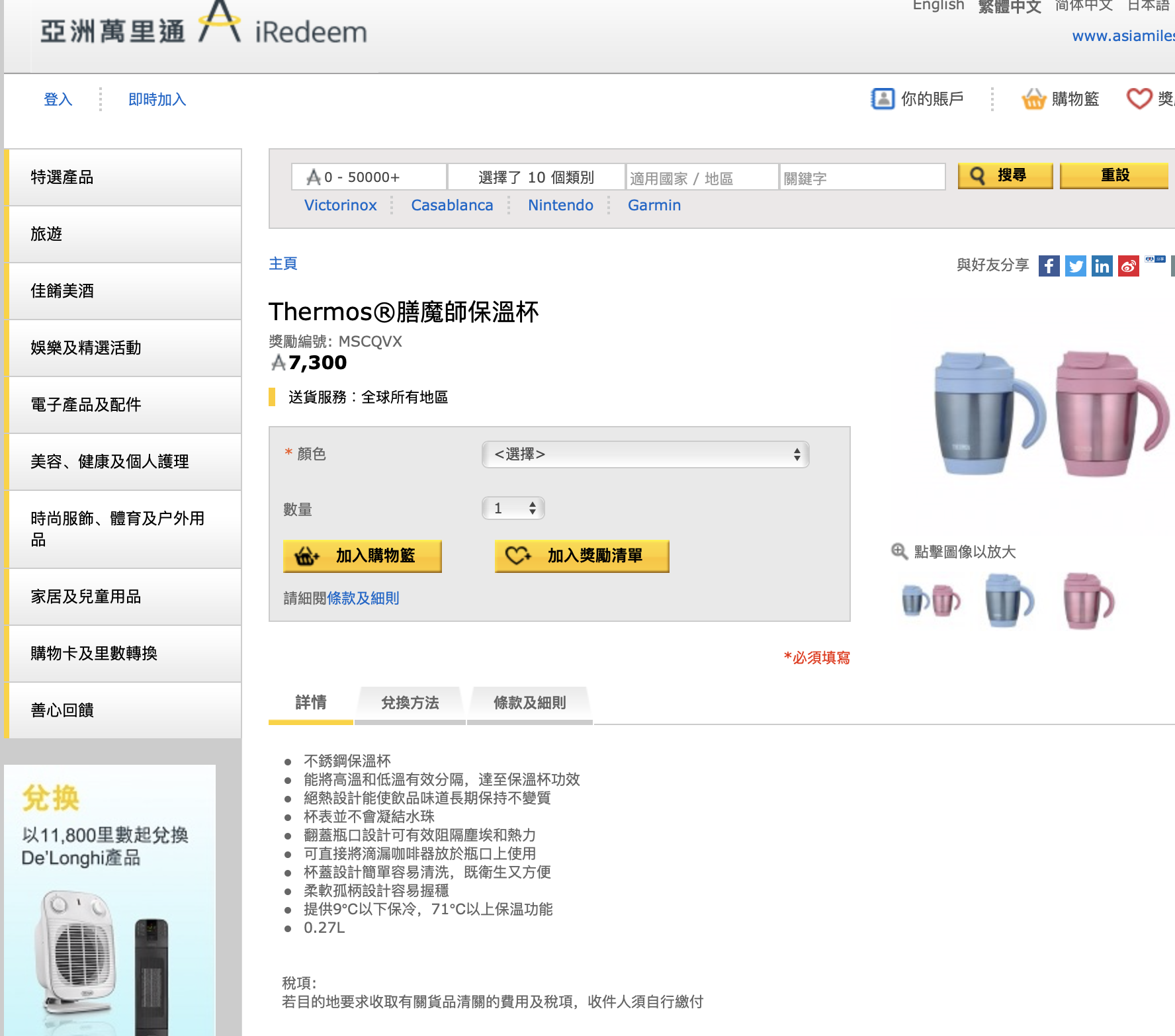
Task: Open 旅遊 category in sidebar
Action: coord(124,234)
